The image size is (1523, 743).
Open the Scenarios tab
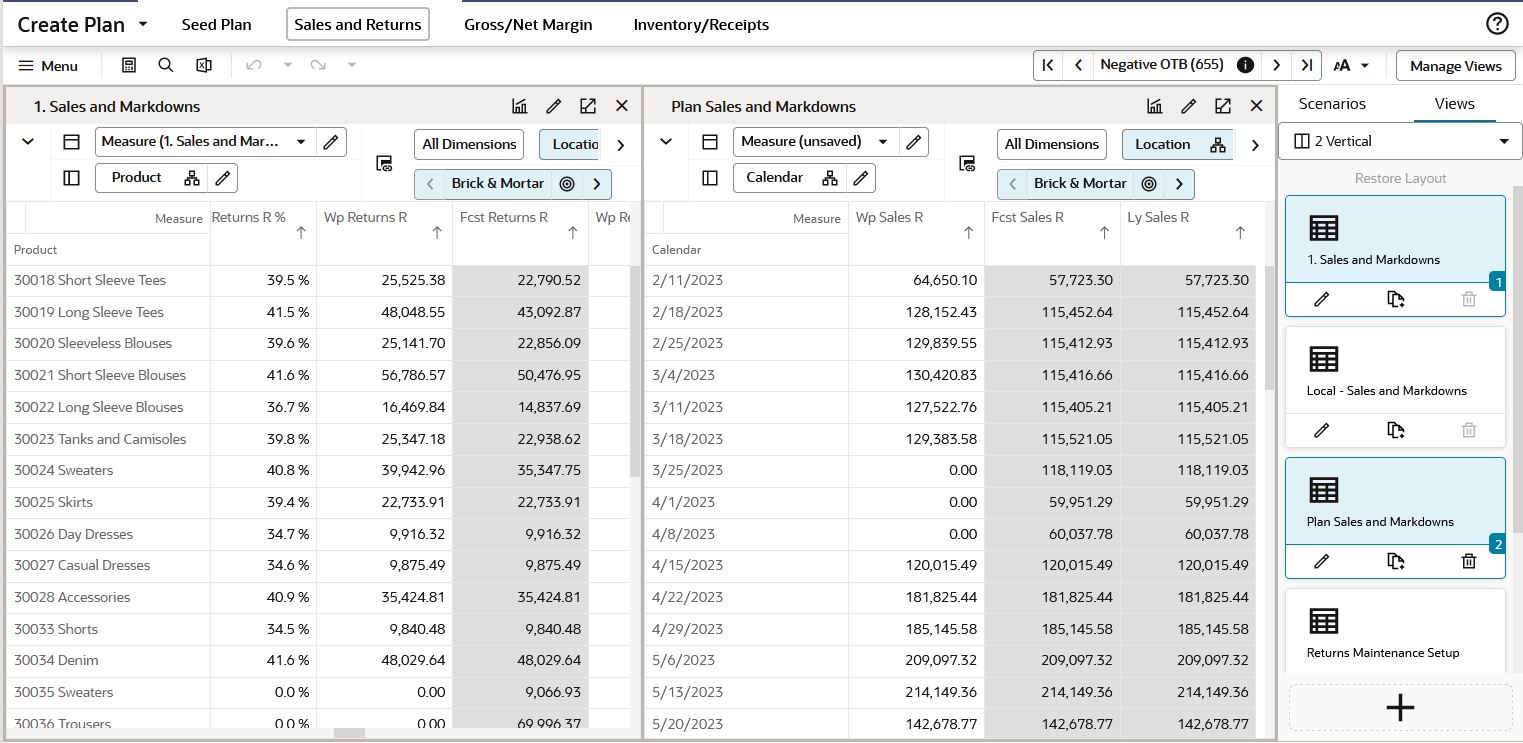[1332, 103]
